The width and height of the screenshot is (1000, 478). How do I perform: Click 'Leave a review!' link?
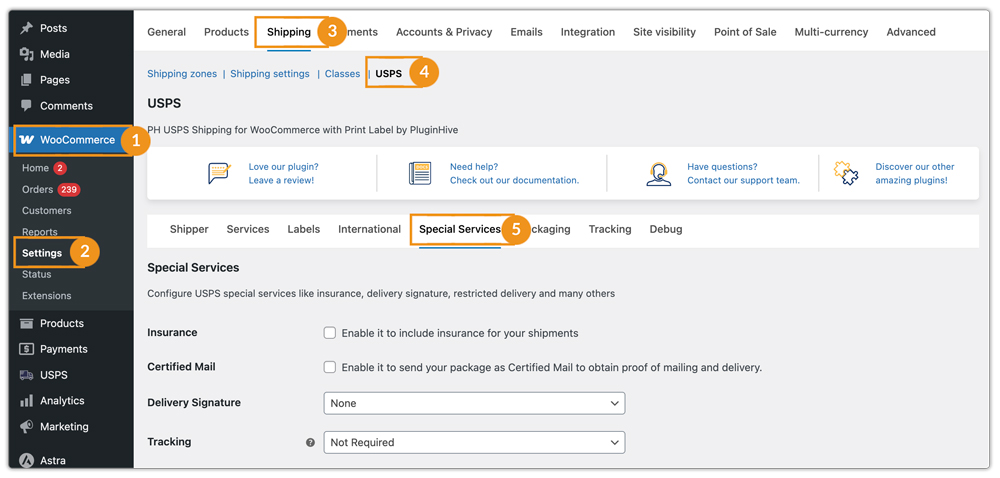click(x=281, y=180)
